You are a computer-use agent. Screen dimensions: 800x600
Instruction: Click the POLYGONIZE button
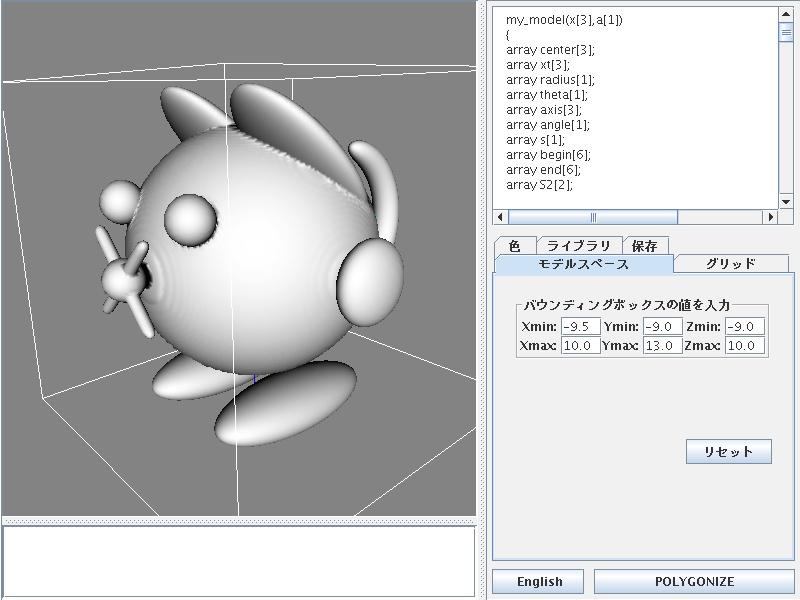(x=694, y=582)
